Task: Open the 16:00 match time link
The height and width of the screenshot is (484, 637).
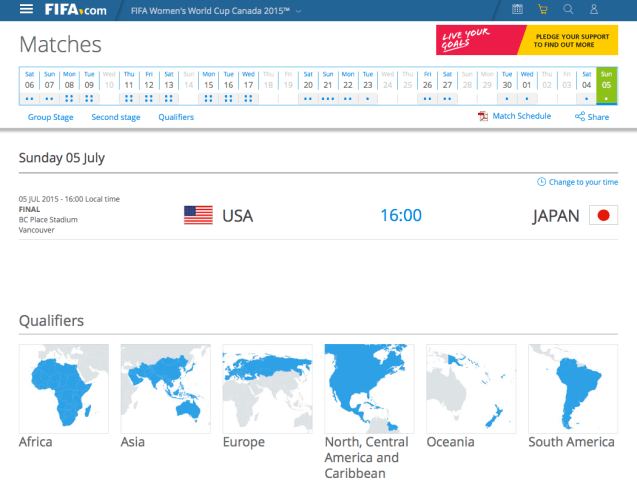Action: (x=401, y=215)
